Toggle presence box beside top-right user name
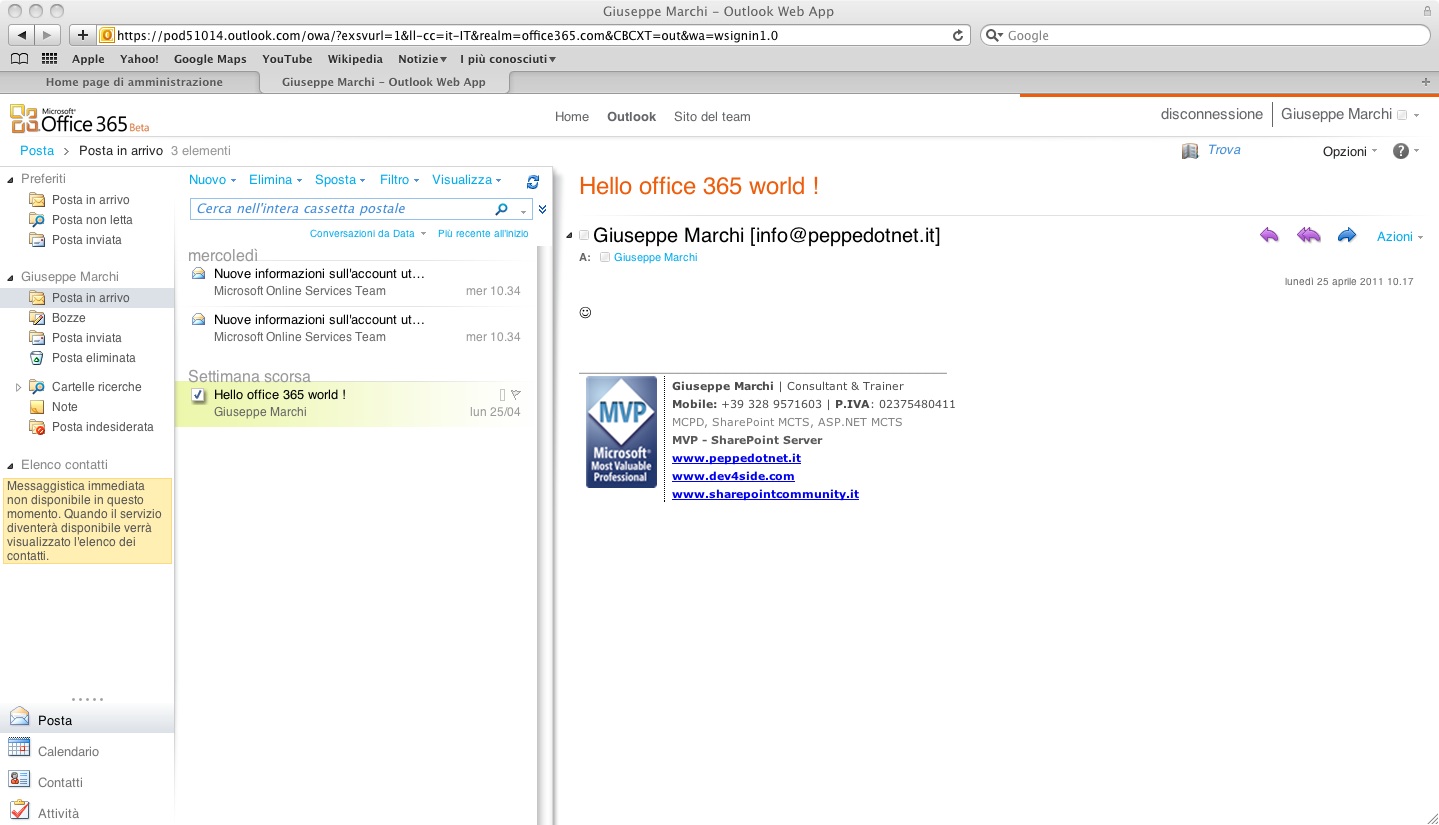 (1402, 115)
